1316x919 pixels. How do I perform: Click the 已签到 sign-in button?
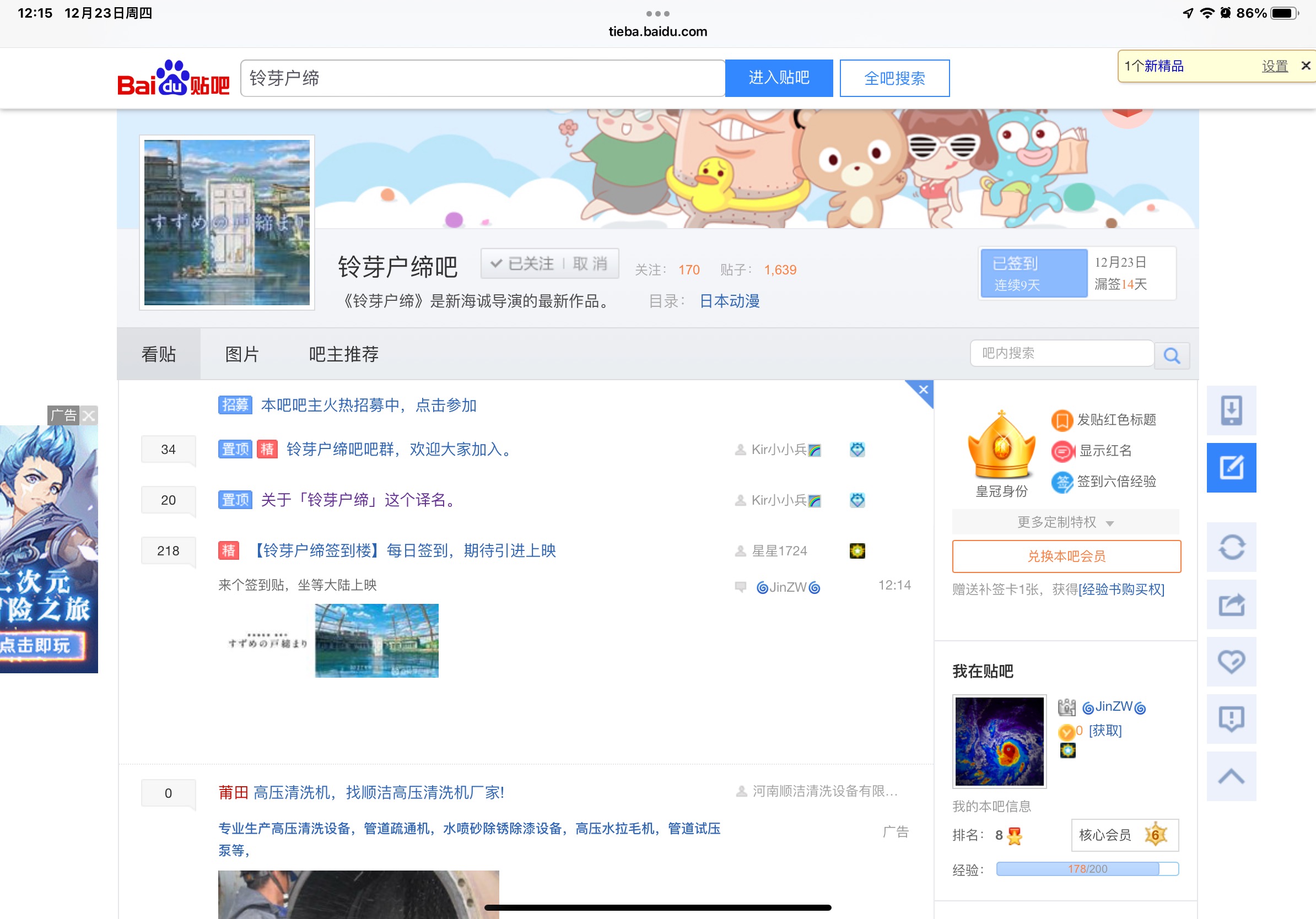(x=1033, y=273)
